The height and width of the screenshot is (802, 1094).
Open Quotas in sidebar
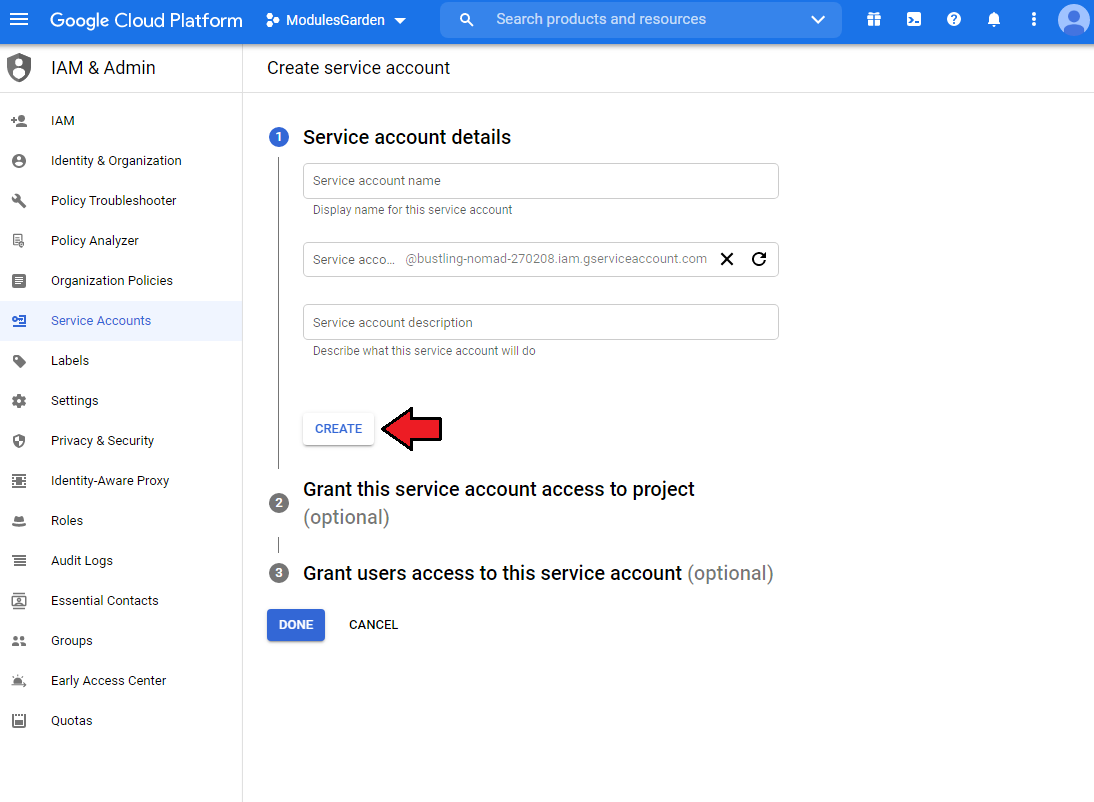point(121,720)
